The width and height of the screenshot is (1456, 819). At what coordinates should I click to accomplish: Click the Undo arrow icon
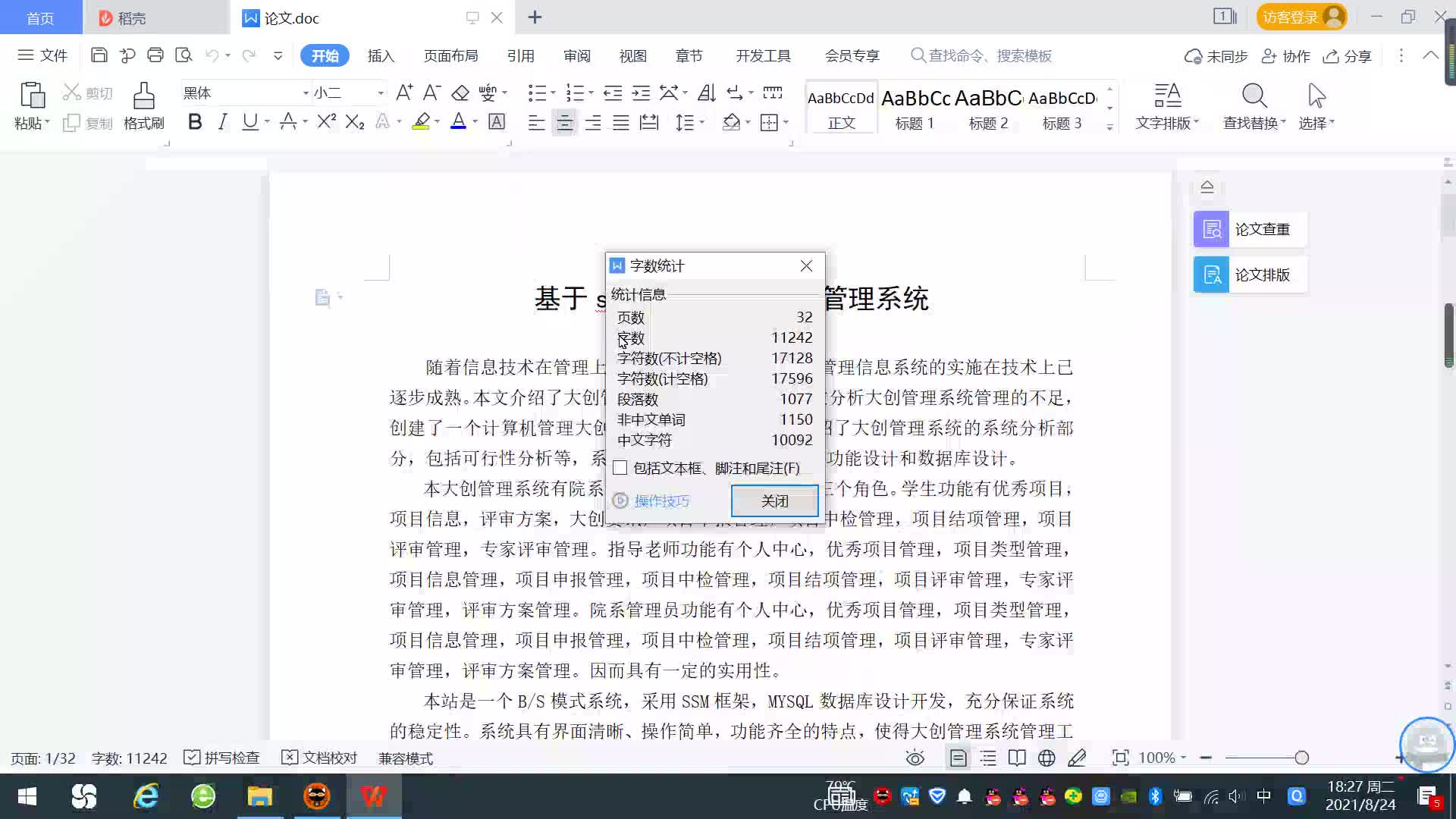coord(212,55)
